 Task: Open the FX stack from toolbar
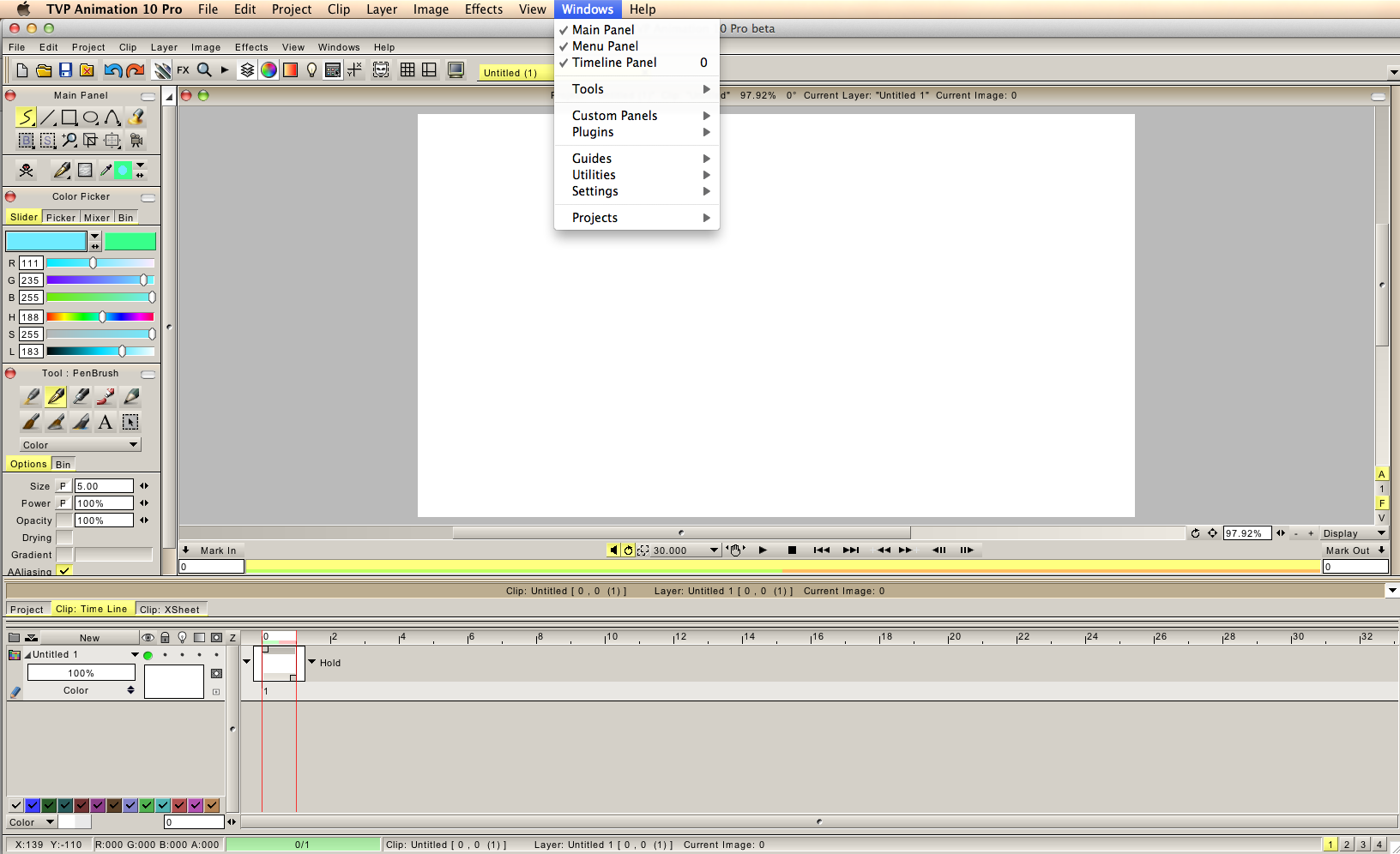click(183, 70)
